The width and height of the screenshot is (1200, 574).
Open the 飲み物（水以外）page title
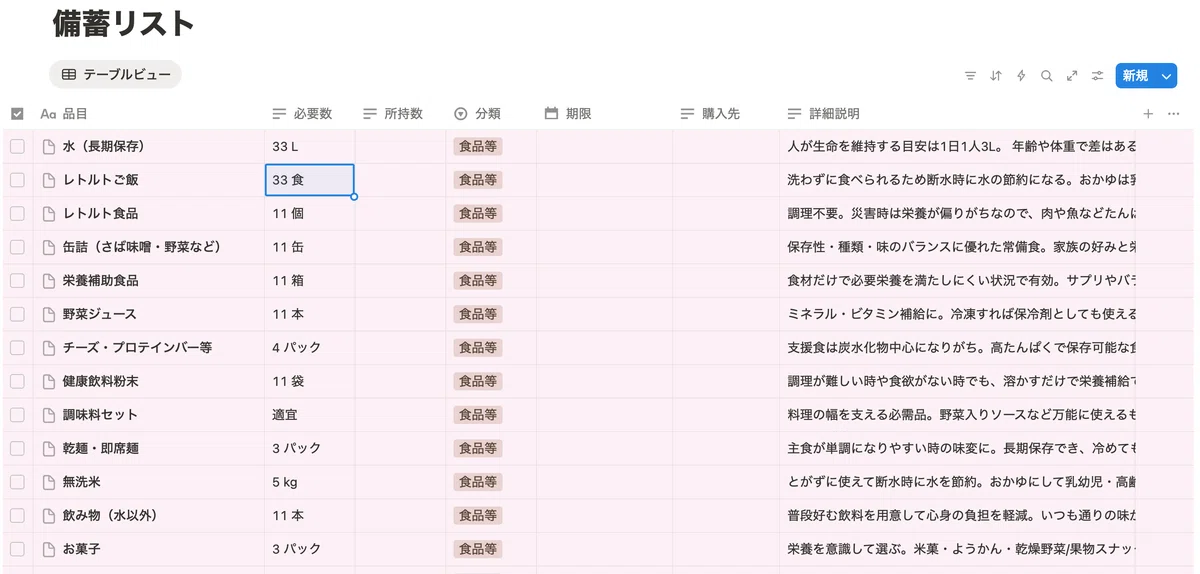pos(111,515)
